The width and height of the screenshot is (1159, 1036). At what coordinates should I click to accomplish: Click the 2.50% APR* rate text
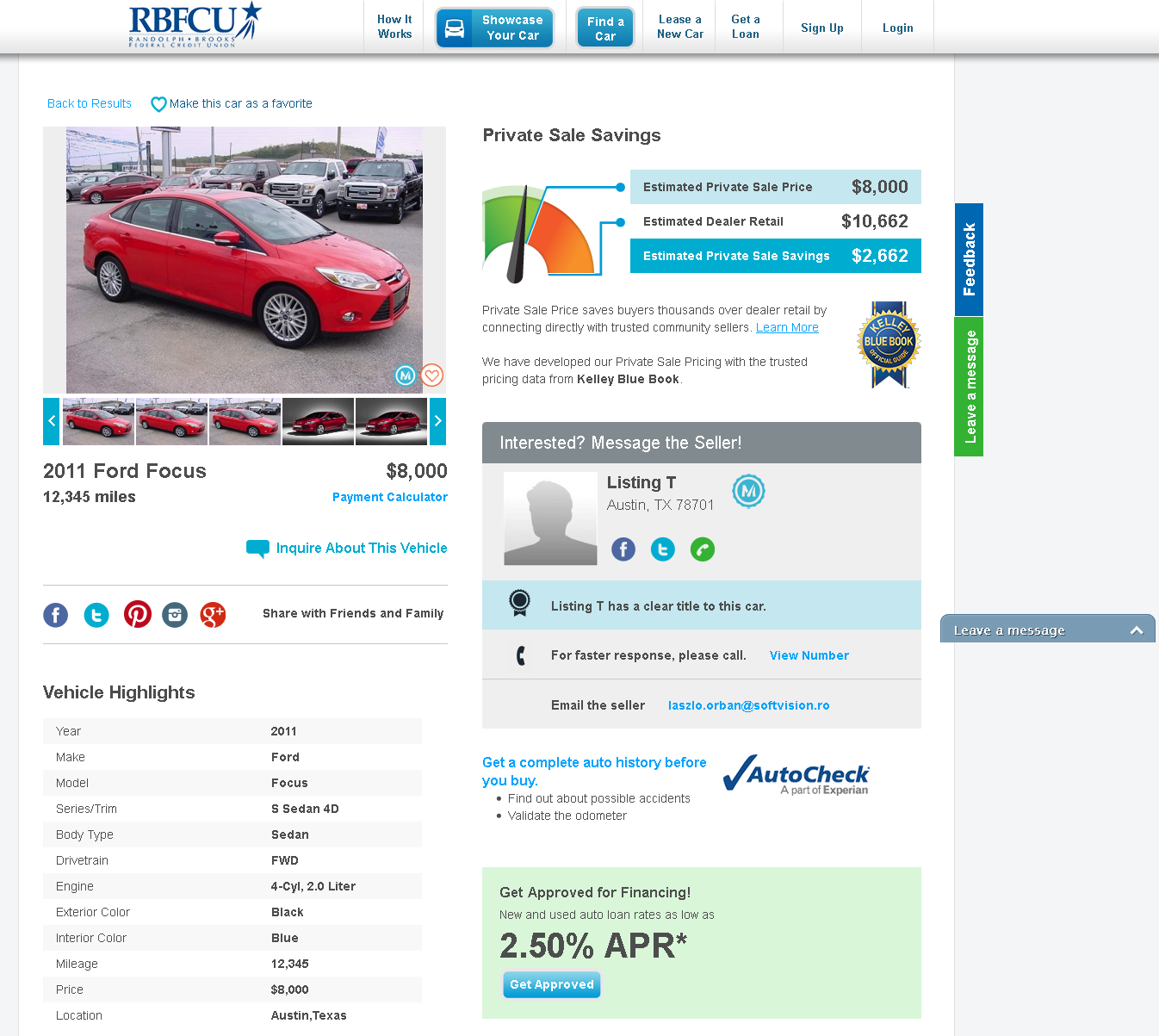pos(593,946)
